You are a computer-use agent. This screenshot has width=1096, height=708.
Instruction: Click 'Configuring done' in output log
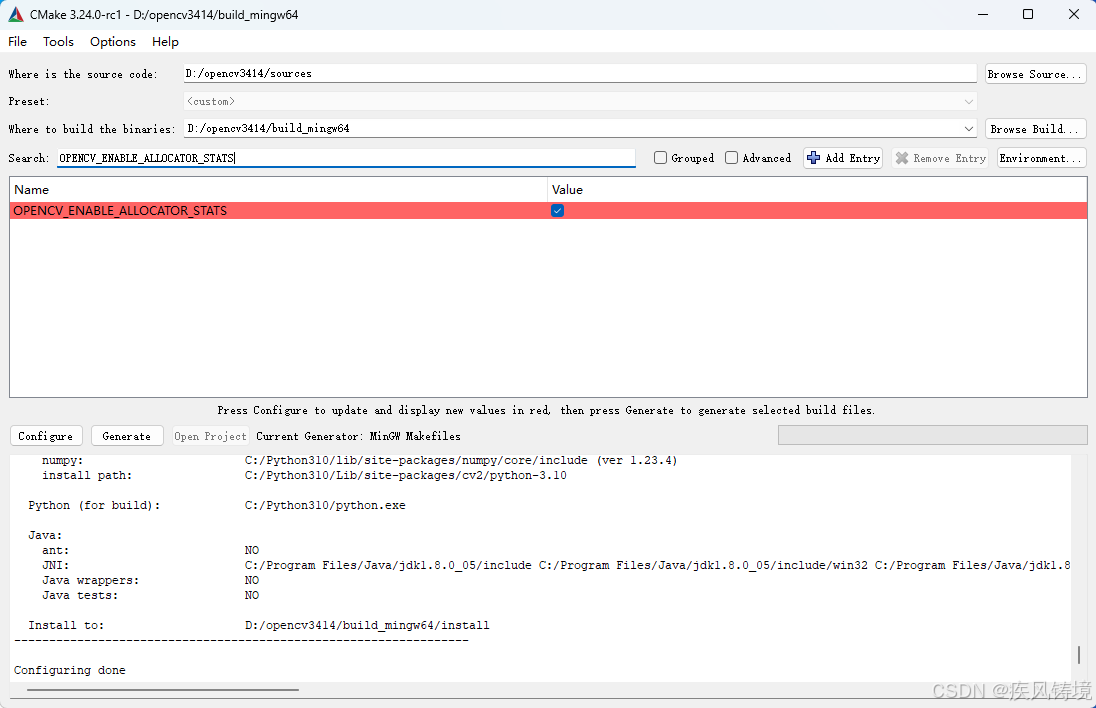(70, 670)
